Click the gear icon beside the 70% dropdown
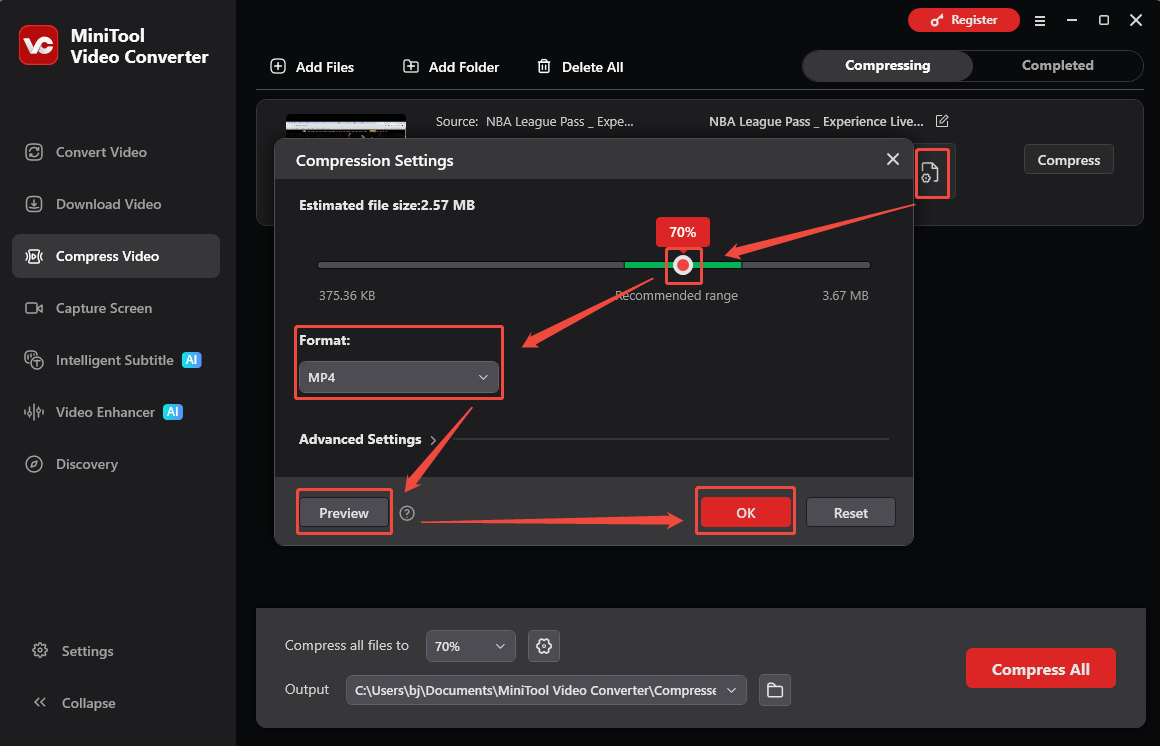 click(544, 646)
